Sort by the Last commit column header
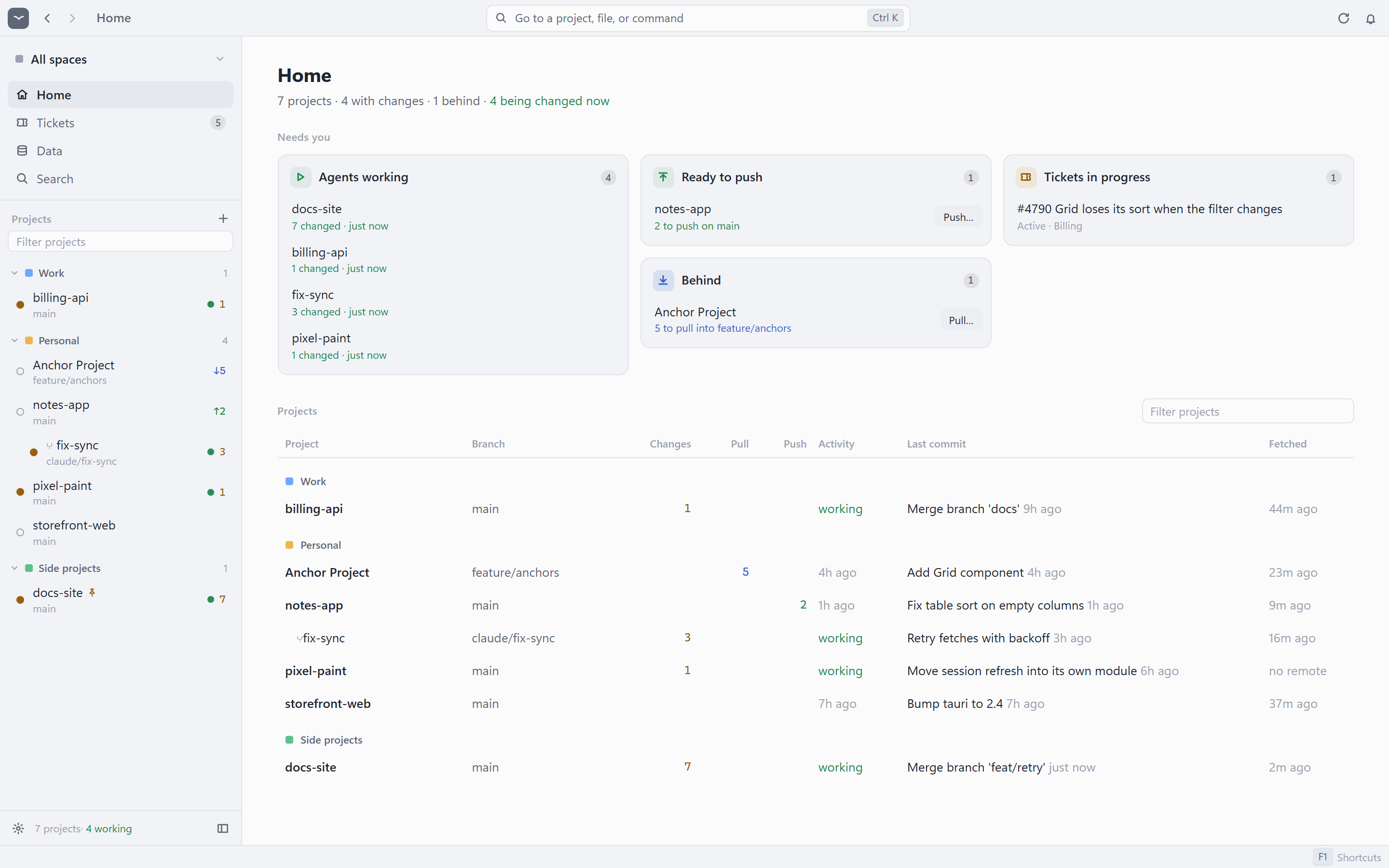 click(936, 444)
